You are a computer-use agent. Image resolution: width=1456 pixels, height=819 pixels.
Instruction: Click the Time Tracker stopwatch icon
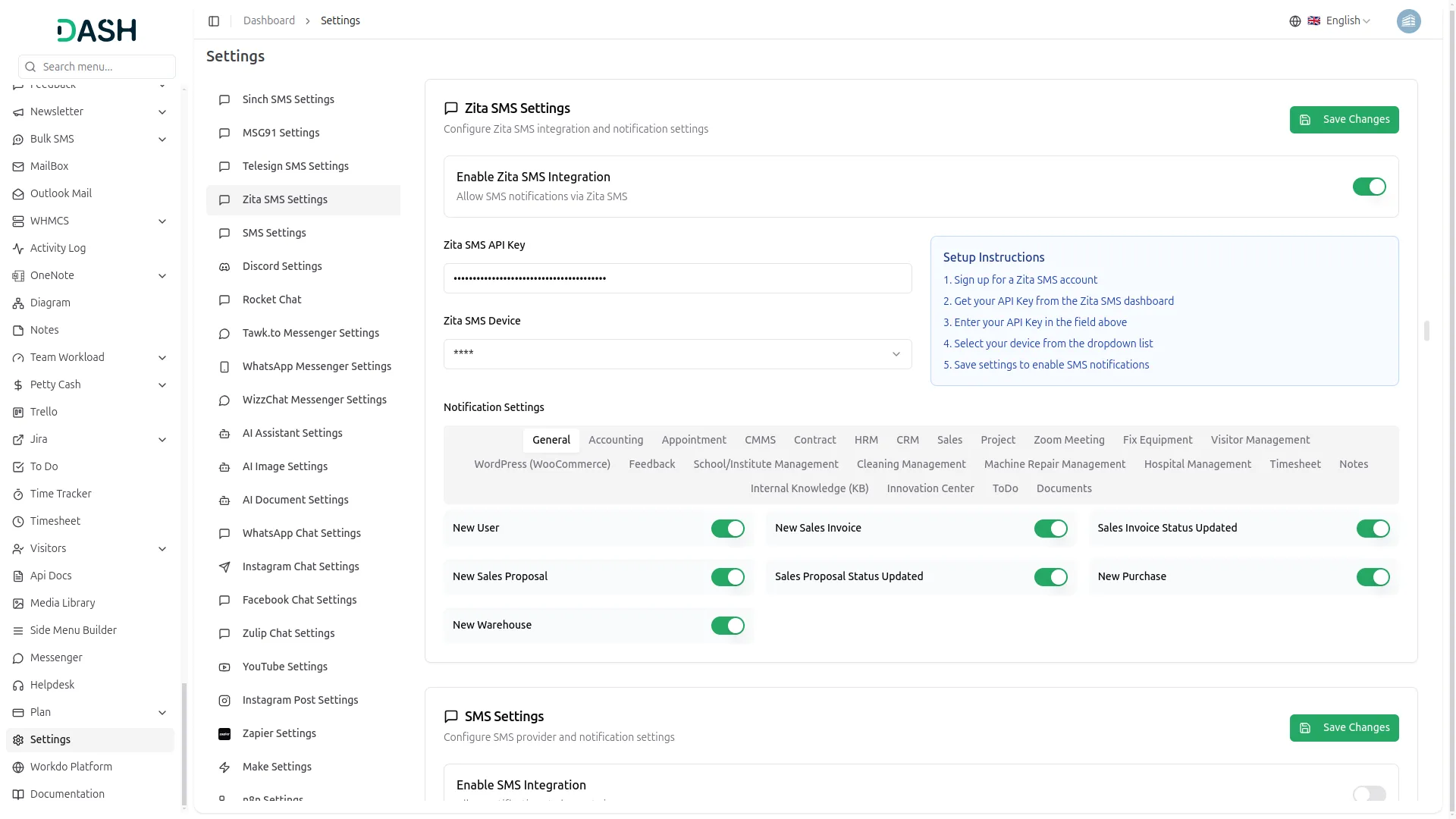tap(18, 494)
